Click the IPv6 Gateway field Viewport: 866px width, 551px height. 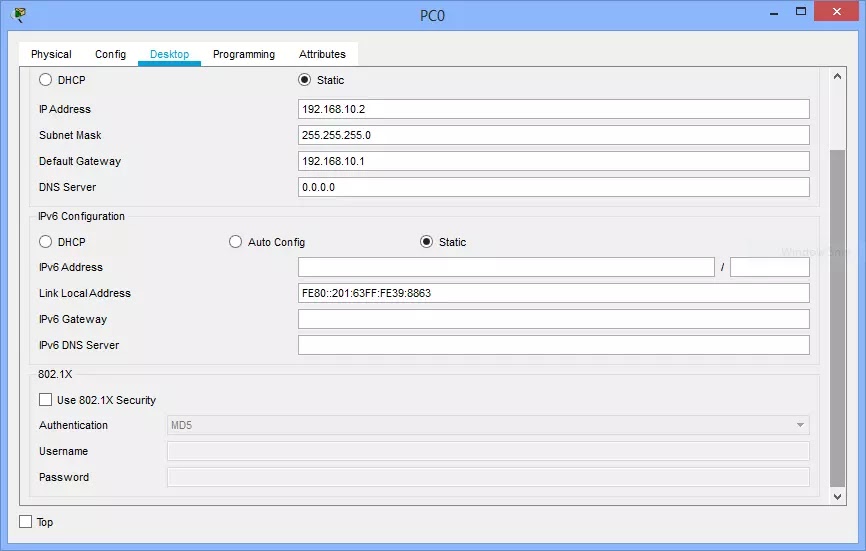click(553, 319)
